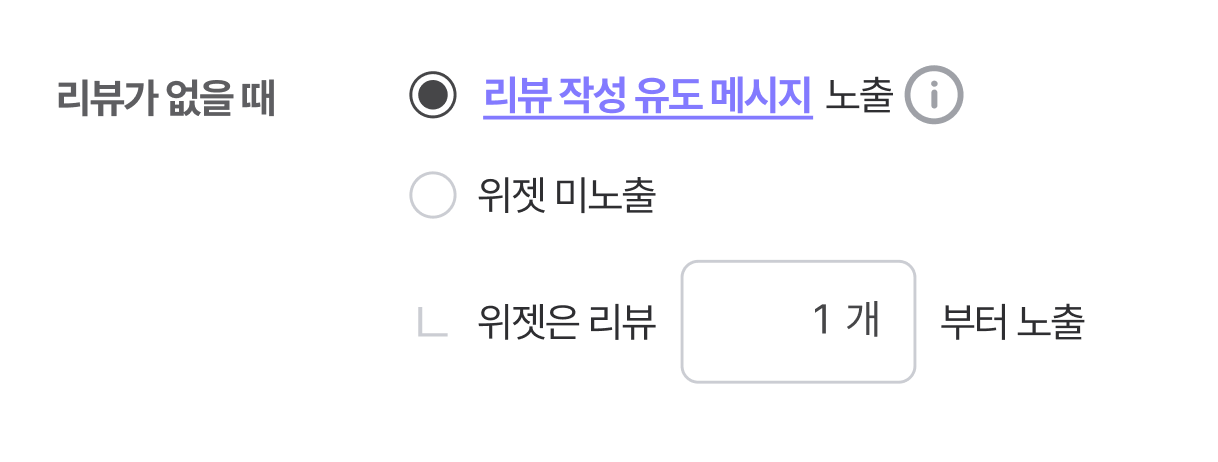Show the tooltip via the circled i icon

(933, 96)
